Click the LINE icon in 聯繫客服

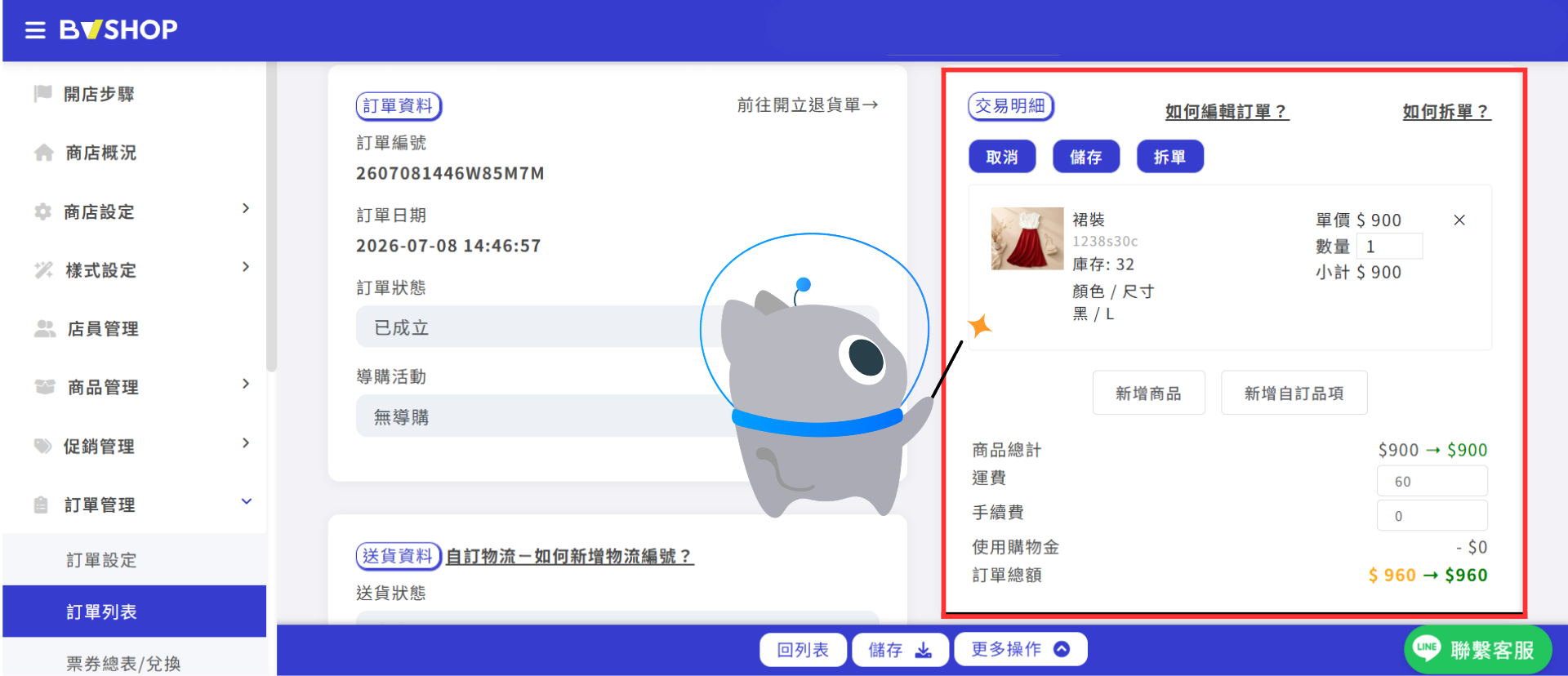[x=1427, y=648]
